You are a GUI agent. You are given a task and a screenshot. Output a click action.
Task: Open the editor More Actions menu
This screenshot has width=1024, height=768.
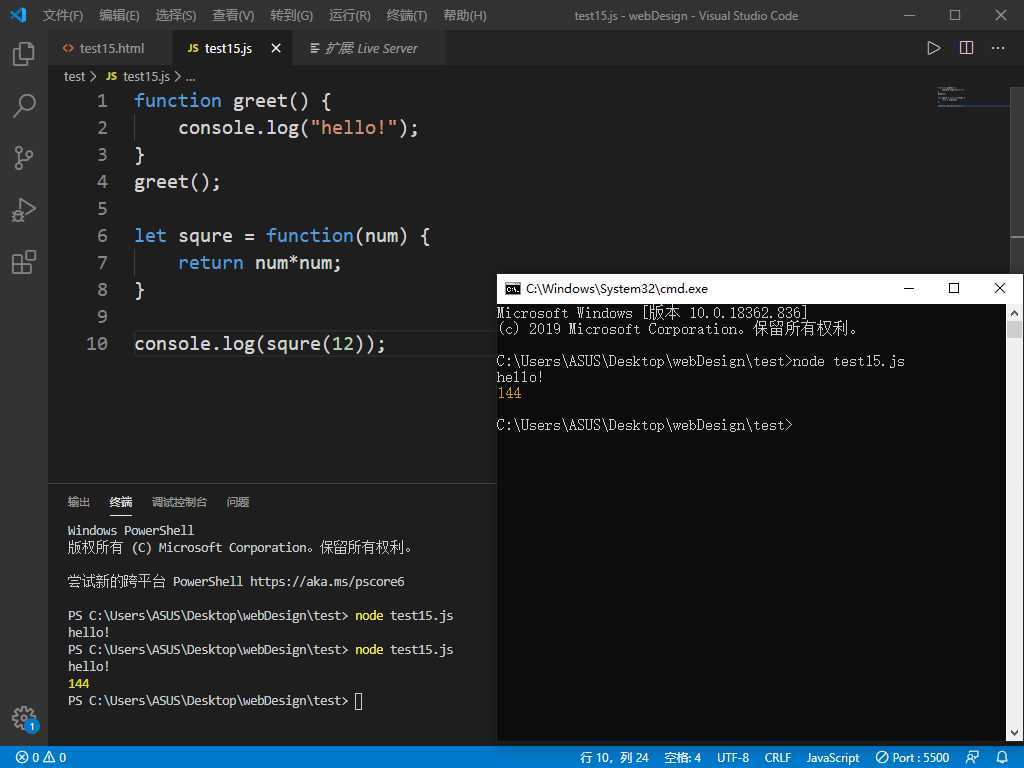998,48
